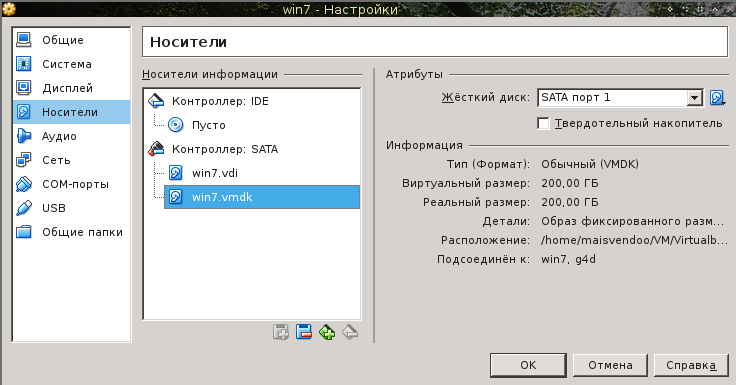Select the empty optical drive Пусто

click(208, 125)
